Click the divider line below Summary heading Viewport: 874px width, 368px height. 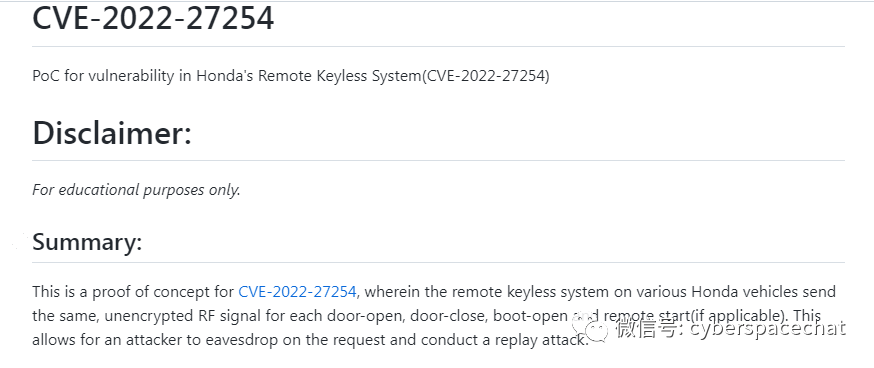click(439, 262)
